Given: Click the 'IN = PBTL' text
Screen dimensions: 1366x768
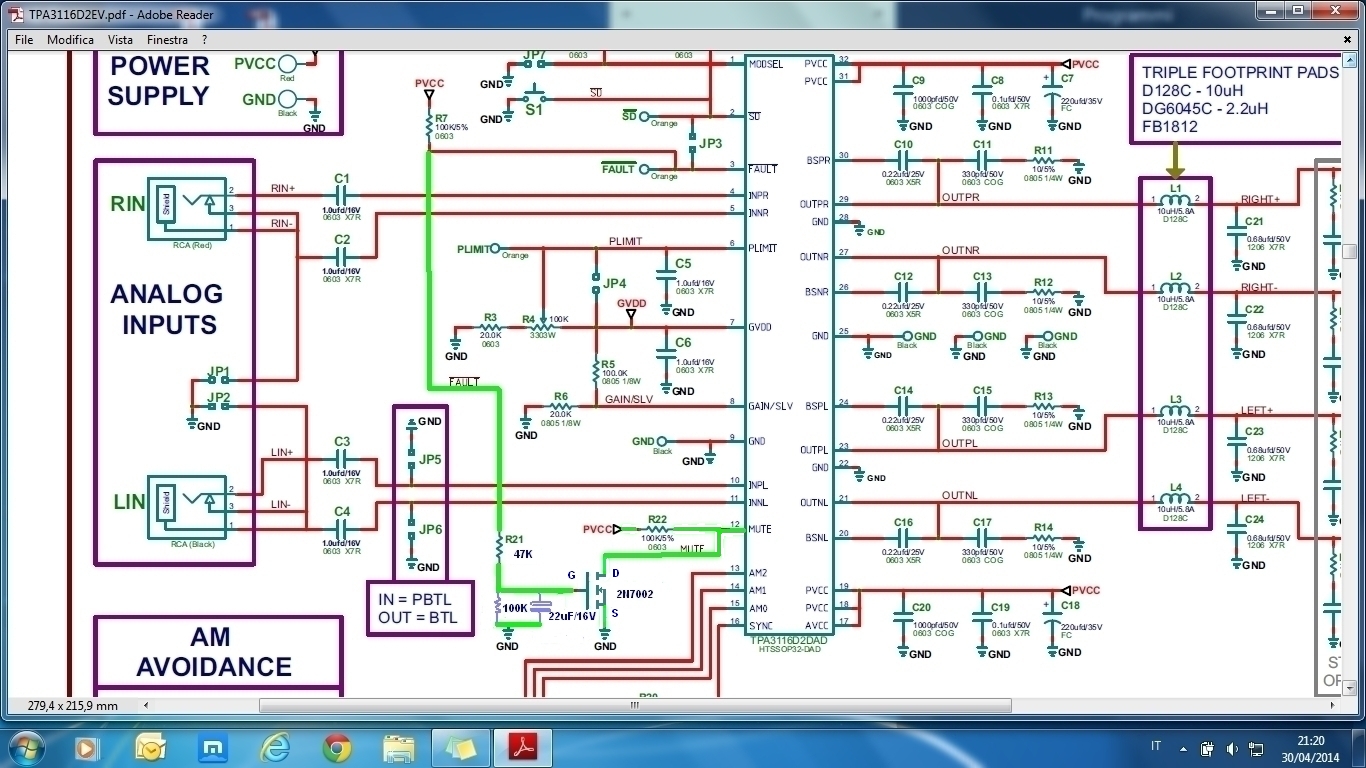Looking at the screenshot, I should pos(416,599).
